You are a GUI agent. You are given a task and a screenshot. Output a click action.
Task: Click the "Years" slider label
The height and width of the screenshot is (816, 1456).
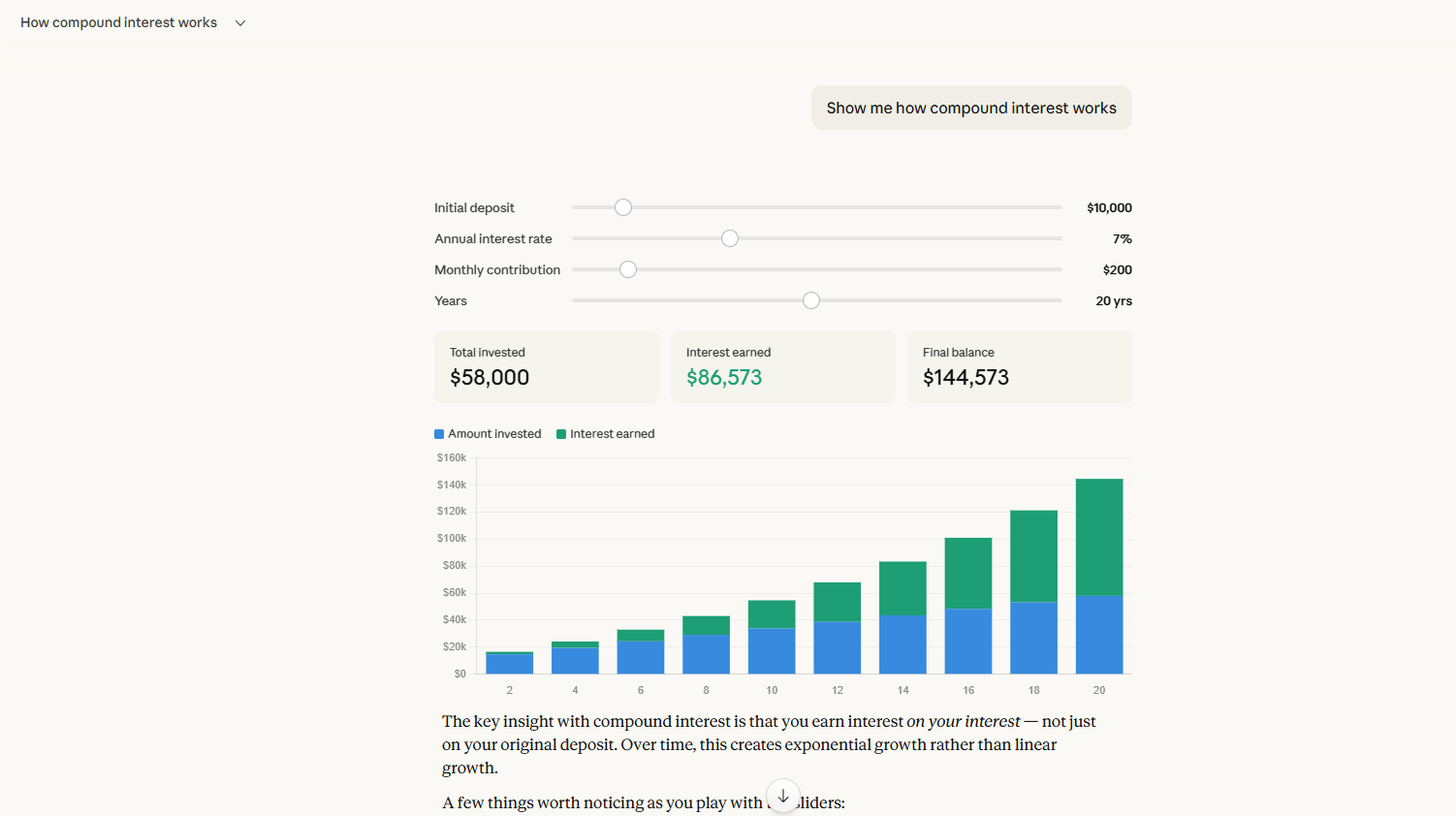coord(451,300)
